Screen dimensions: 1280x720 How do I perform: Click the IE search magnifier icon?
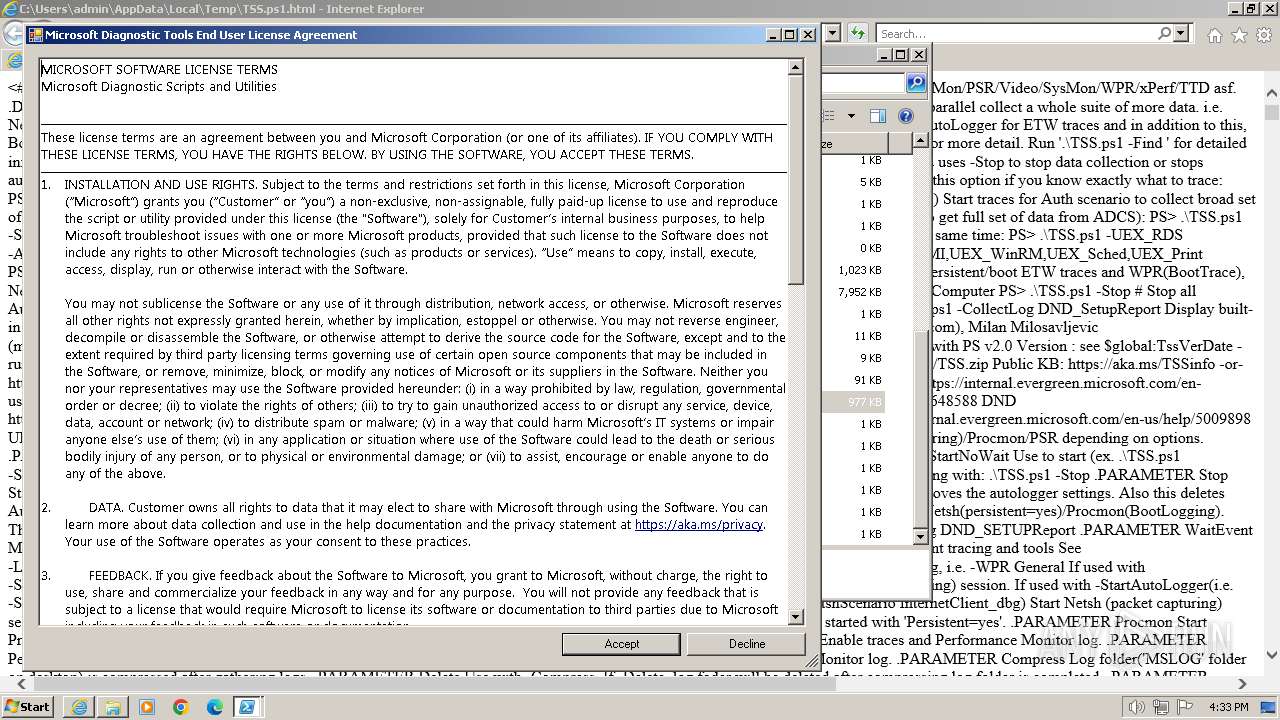point(1164,34)
